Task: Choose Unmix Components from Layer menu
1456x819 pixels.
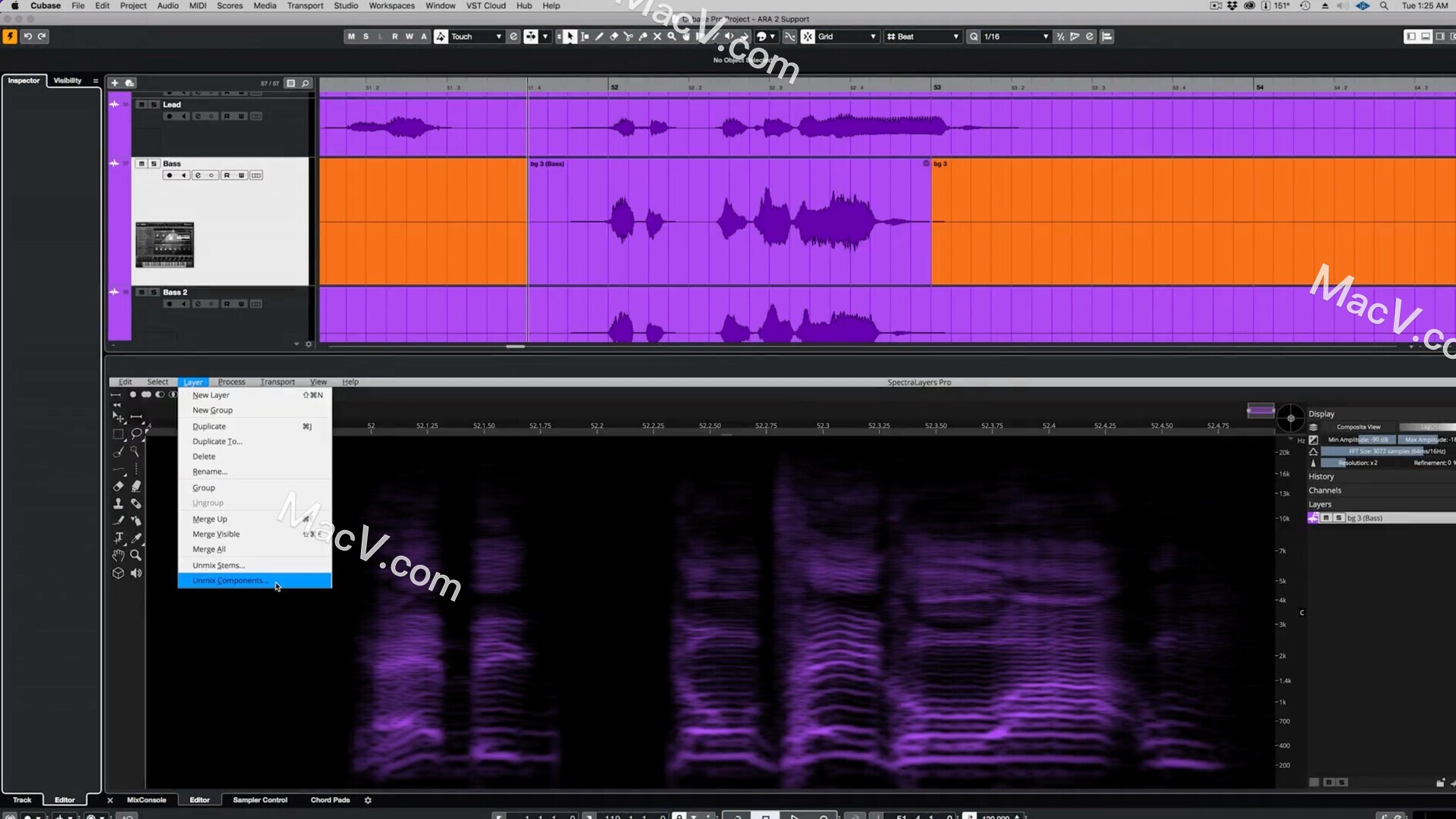Action: tap(255, 581)
